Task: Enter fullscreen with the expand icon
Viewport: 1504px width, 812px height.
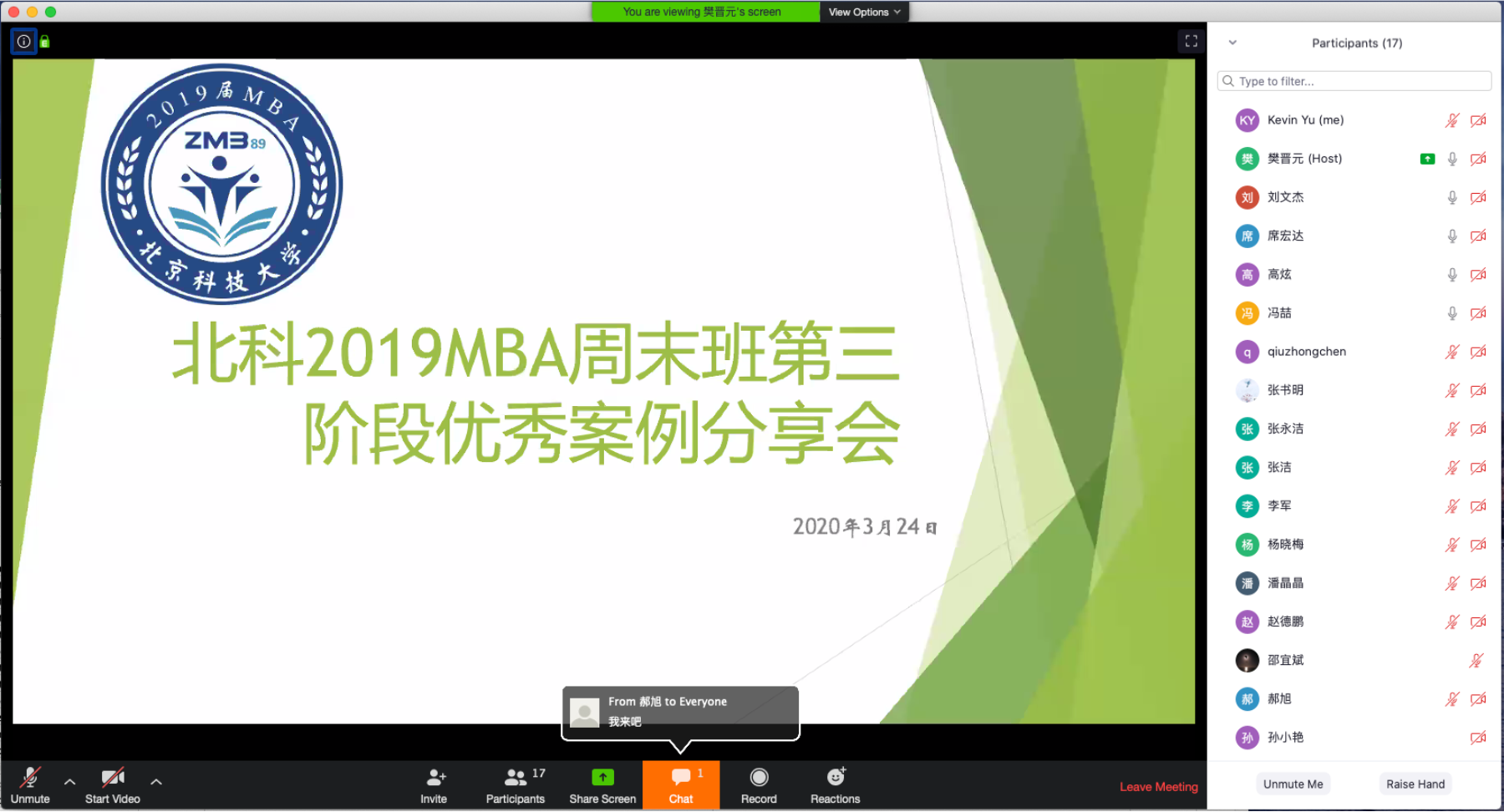Action: tap(1192, 40)
